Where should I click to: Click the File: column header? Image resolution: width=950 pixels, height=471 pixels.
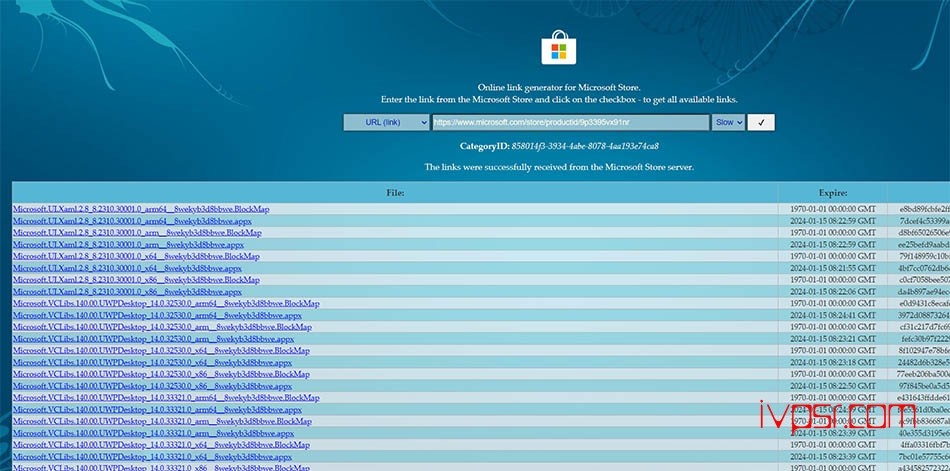click(395, 193)
